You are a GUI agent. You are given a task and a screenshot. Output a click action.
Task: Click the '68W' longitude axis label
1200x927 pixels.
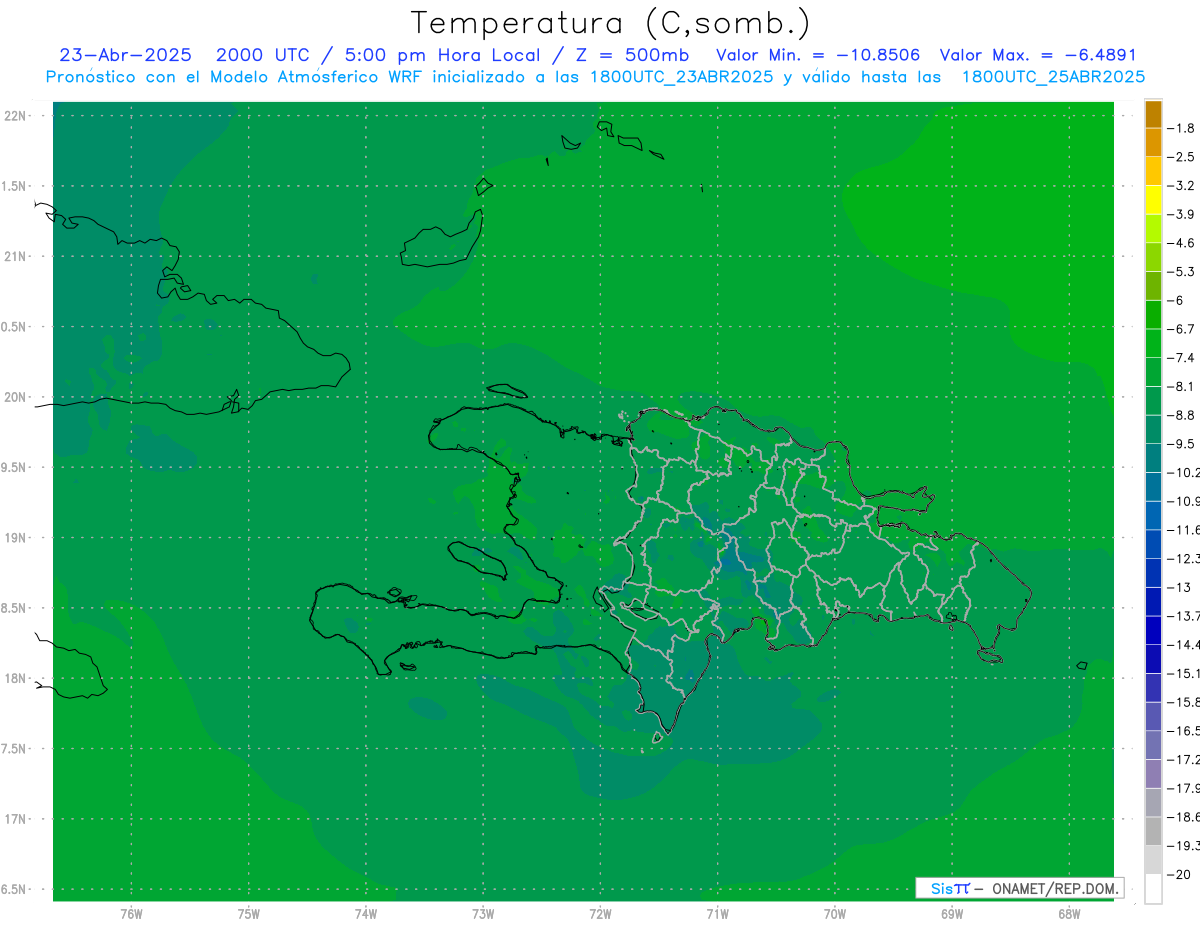(x=1069, y=914)
